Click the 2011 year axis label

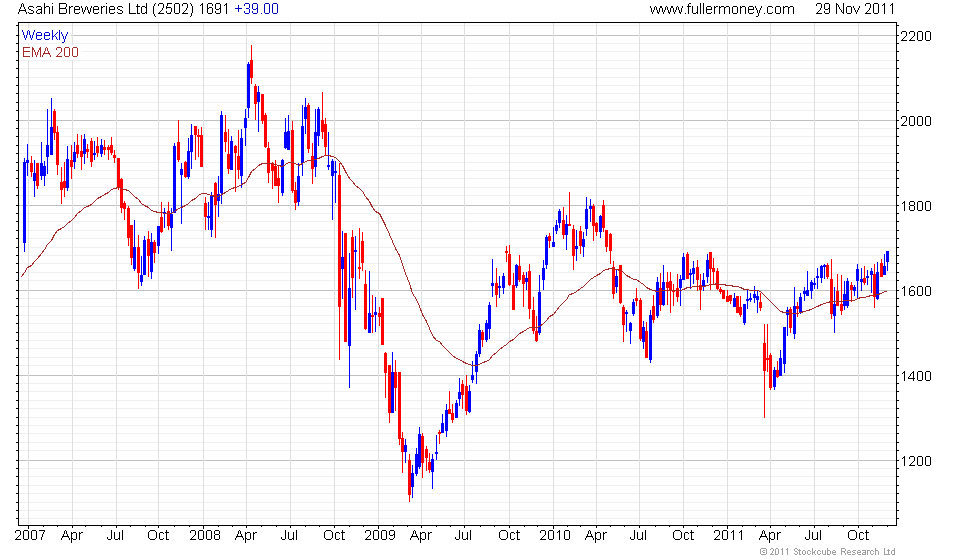point(729,536)
